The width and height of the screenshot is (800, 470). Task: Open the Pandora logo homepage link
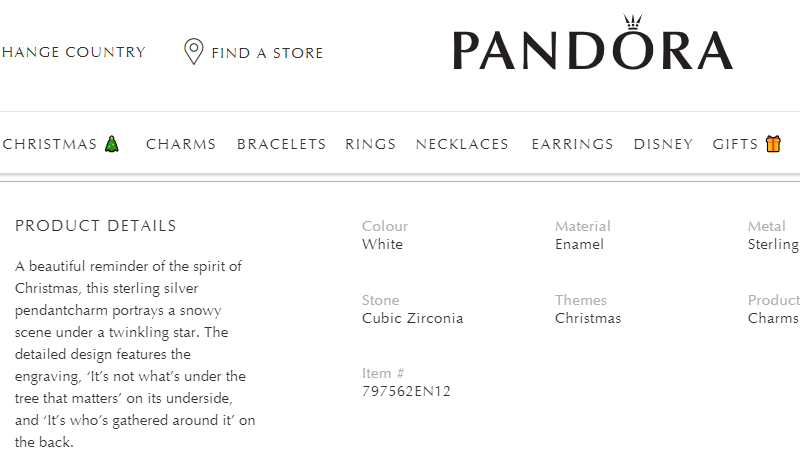click(593, 43)
